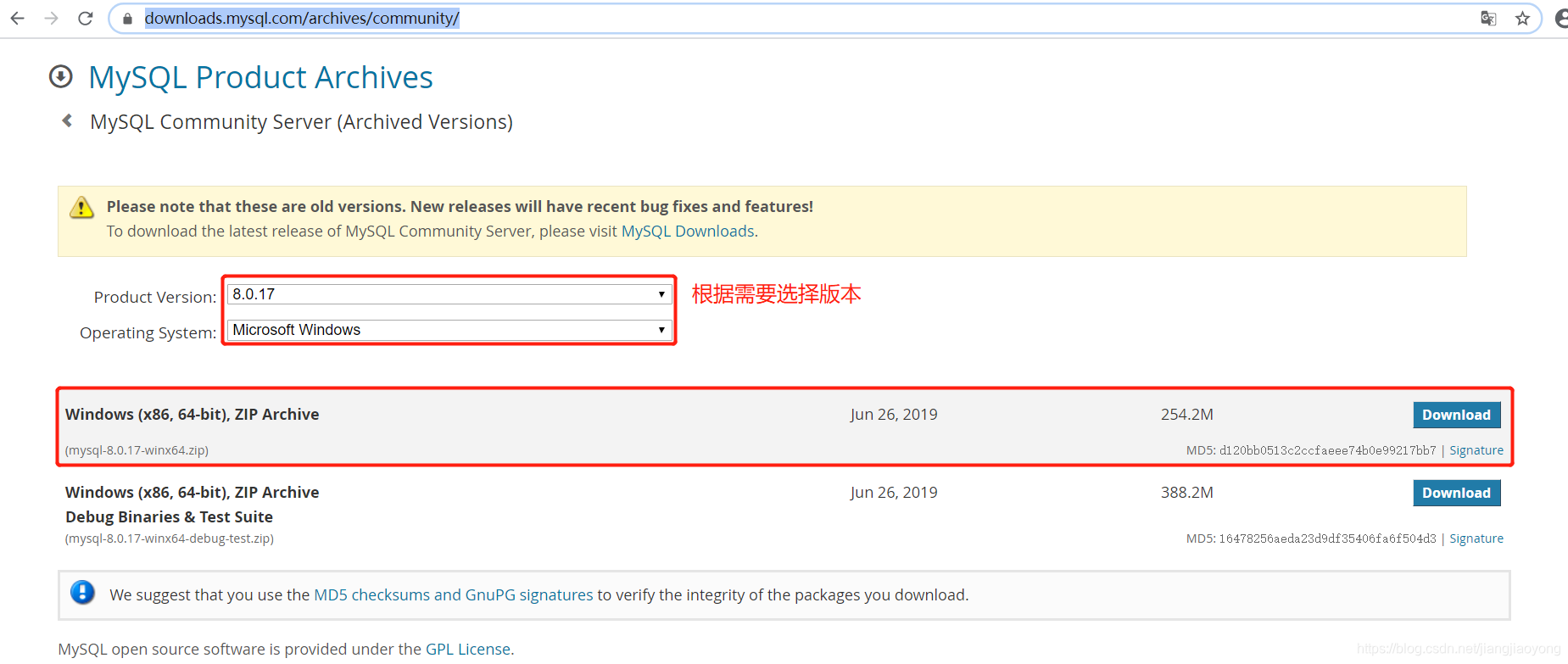Open the translate page icon
Viewport: 1568px width, 664px height.
coord(1488,18)
